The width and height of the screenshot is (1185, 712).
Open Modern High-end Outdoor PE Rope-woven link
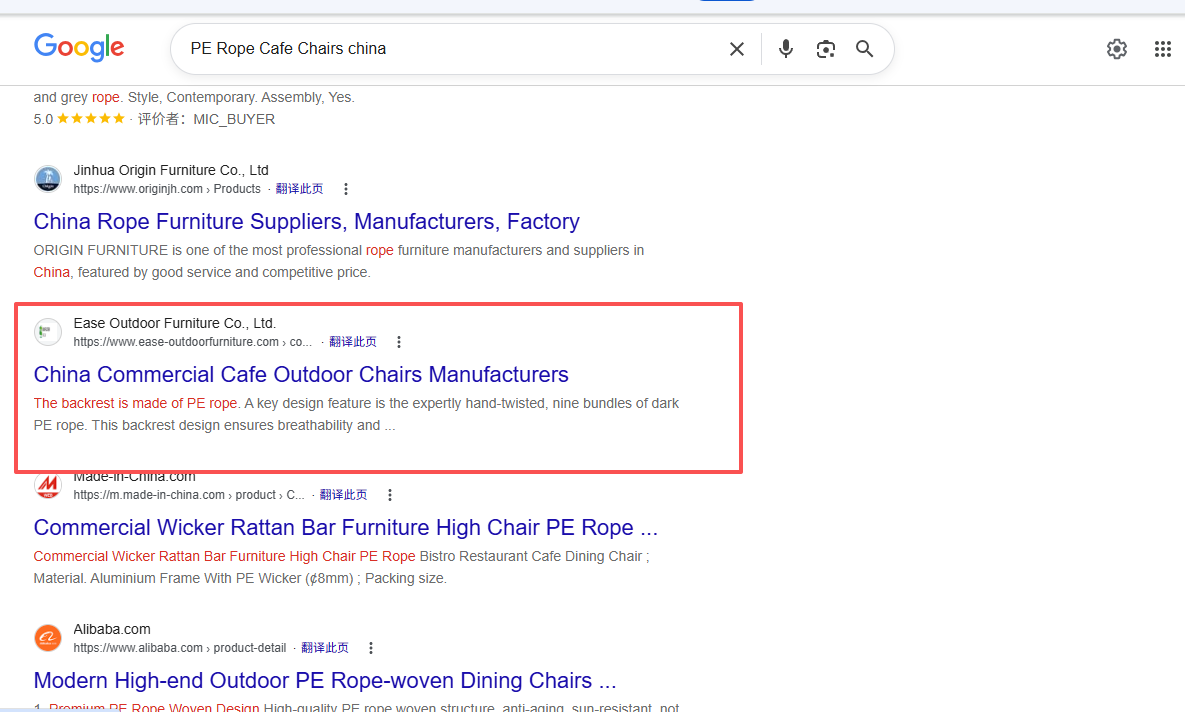(x=325, y=680)
